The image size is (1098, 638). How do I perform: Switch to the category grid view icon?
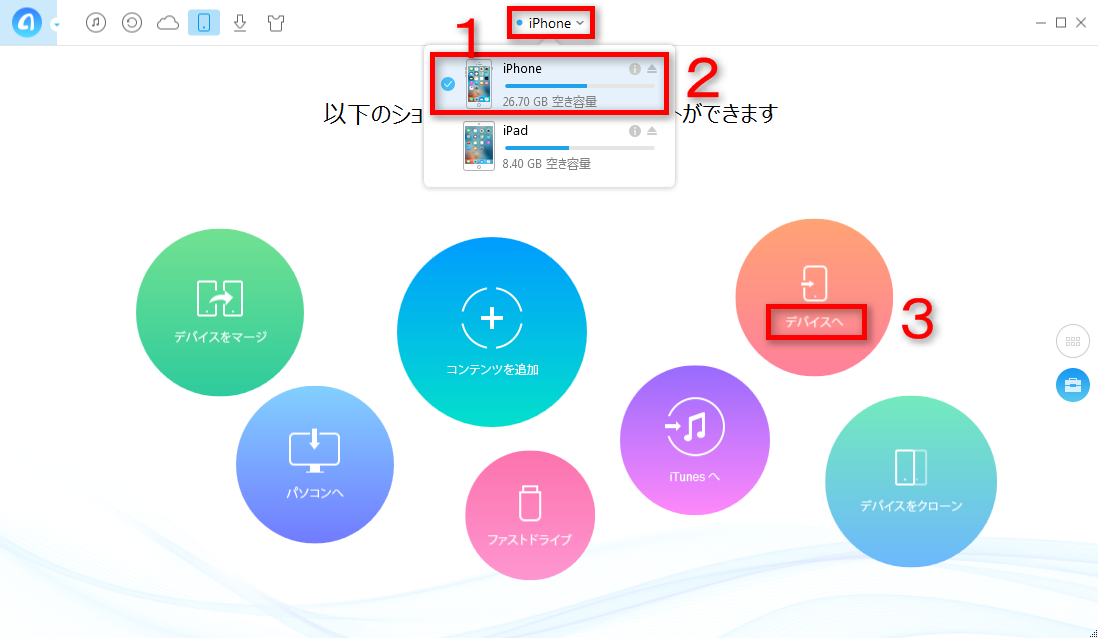[x=1073, y=342]
